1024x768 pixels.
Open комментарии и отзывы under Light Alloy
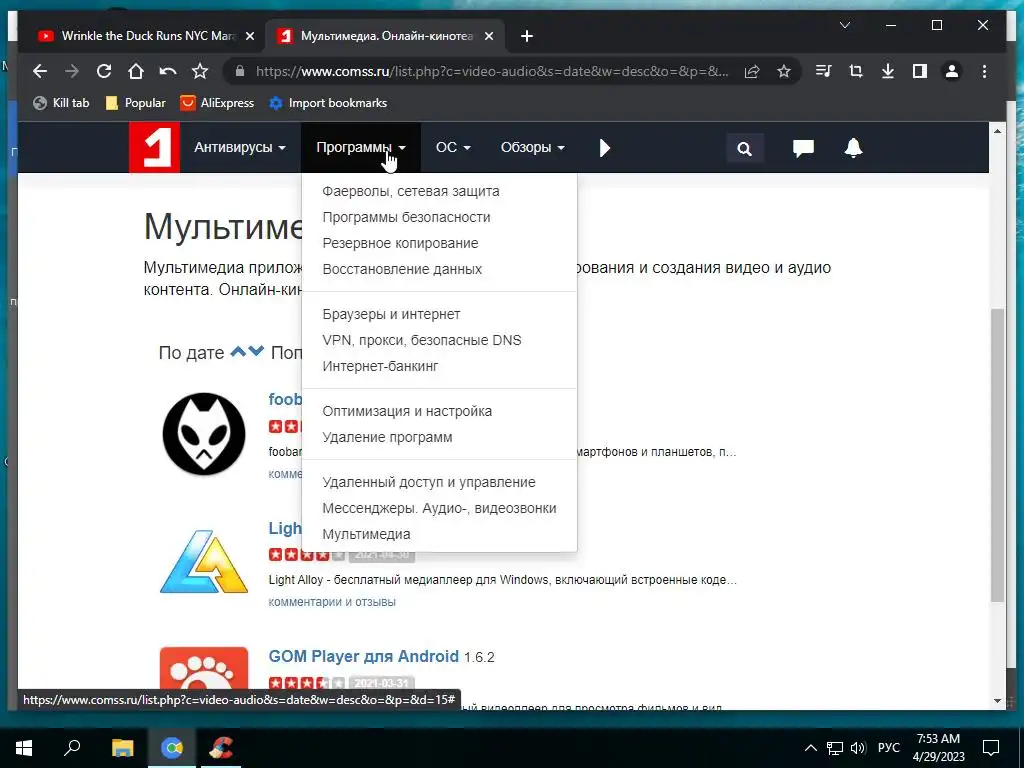point(332,602)
